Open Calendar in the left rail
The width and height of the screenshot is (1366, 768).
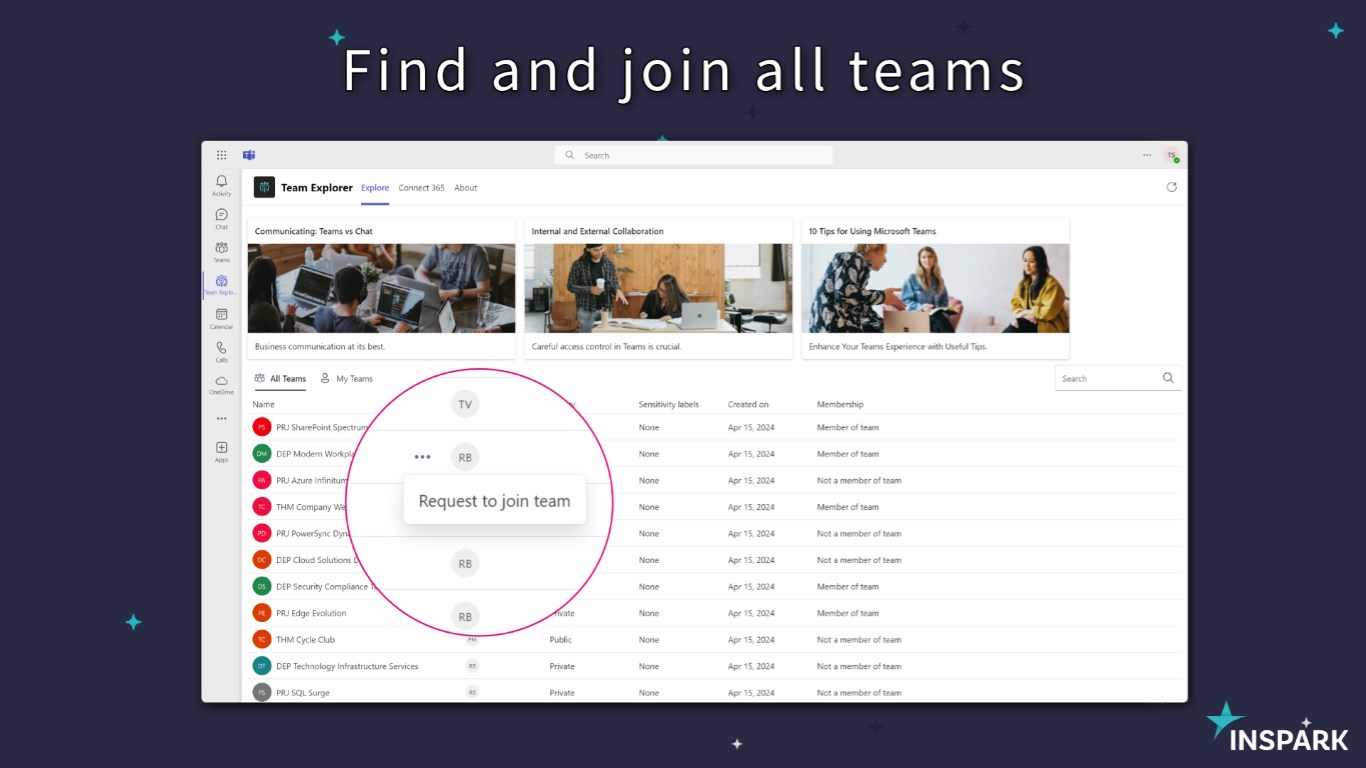pyautogui.click(x=221, y=319)
